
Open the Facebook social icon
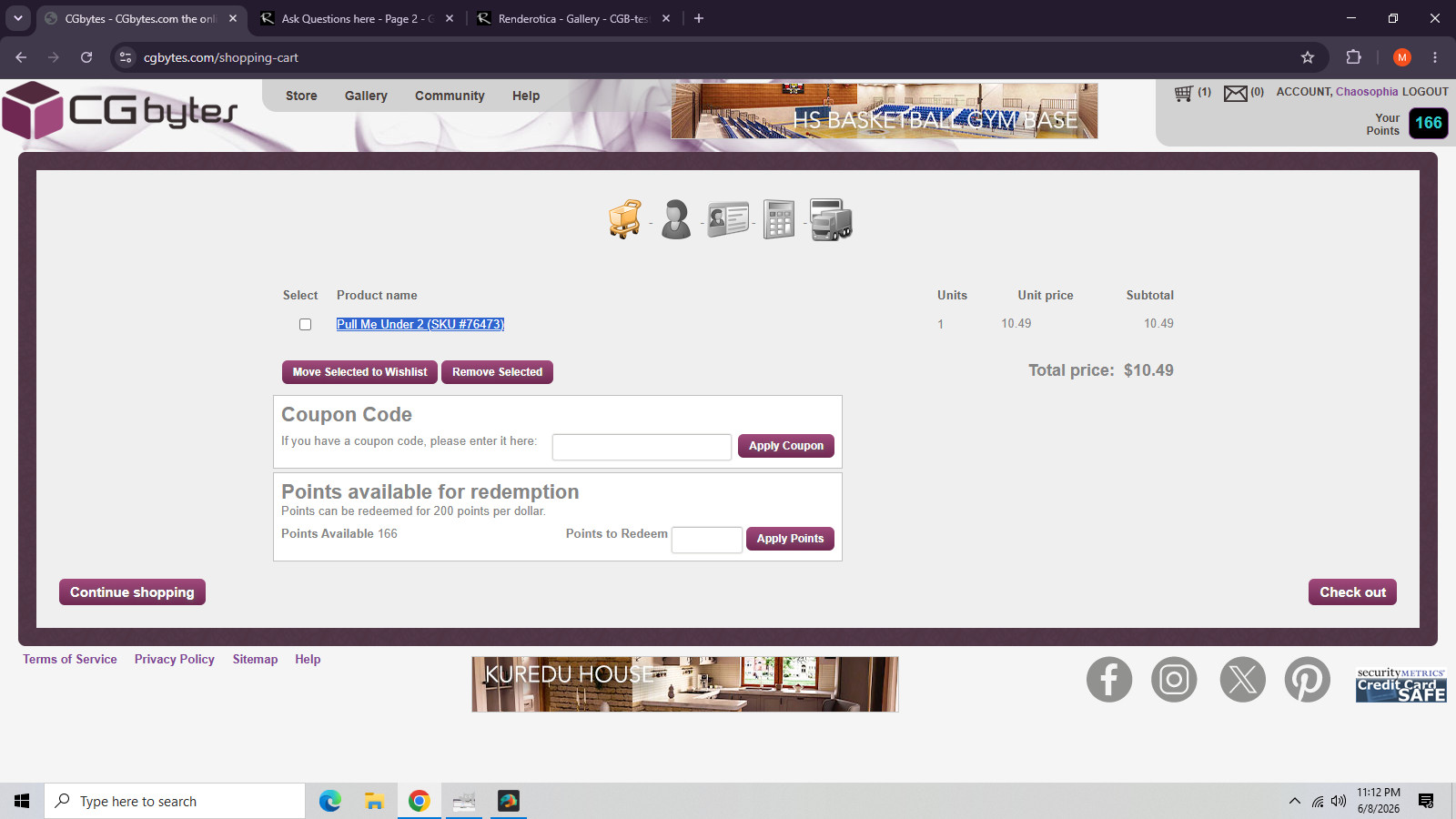pyautogui.click(x=1109, y=680)
